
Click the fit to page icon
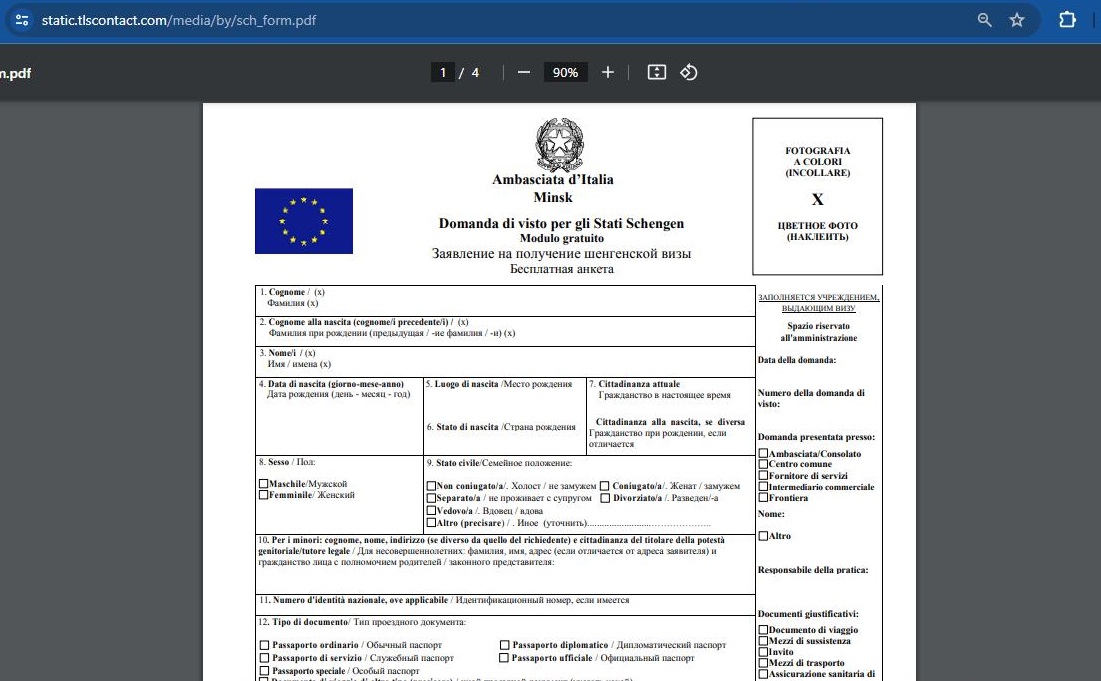pyautogui.click(x=656, y=72)
